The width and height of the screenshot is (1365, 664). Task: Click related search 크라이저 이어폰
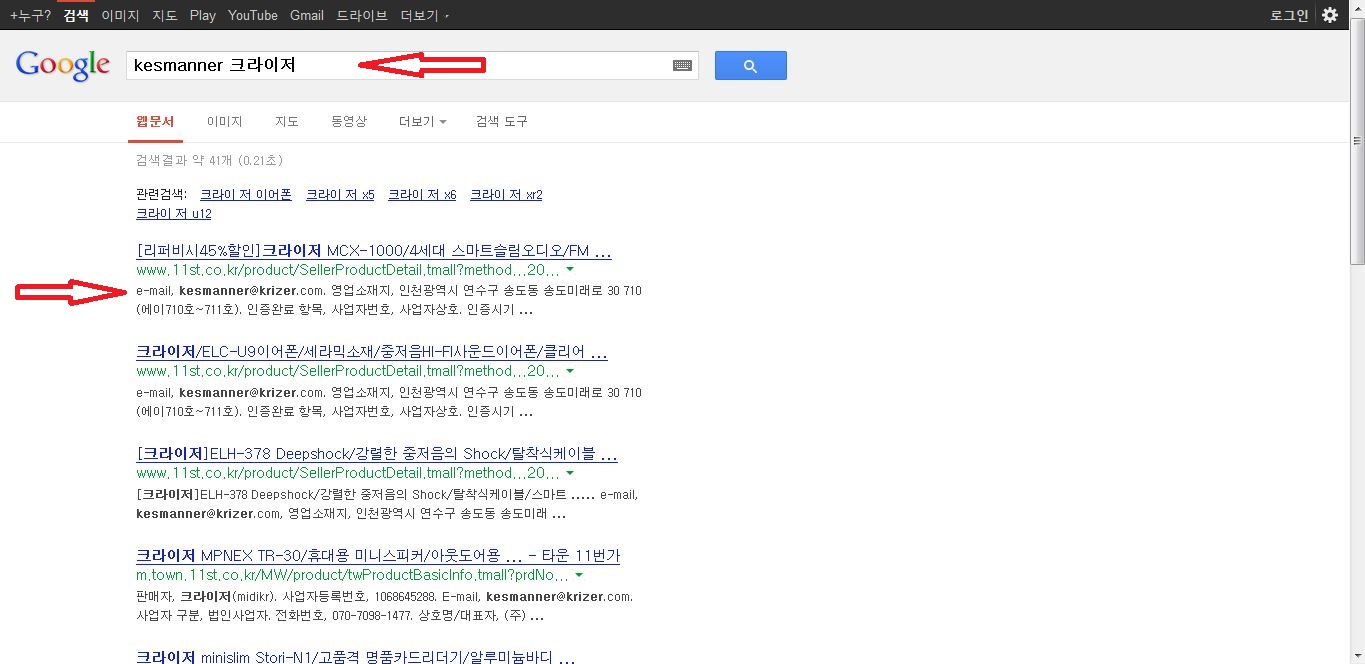click(x=246, y=195)
